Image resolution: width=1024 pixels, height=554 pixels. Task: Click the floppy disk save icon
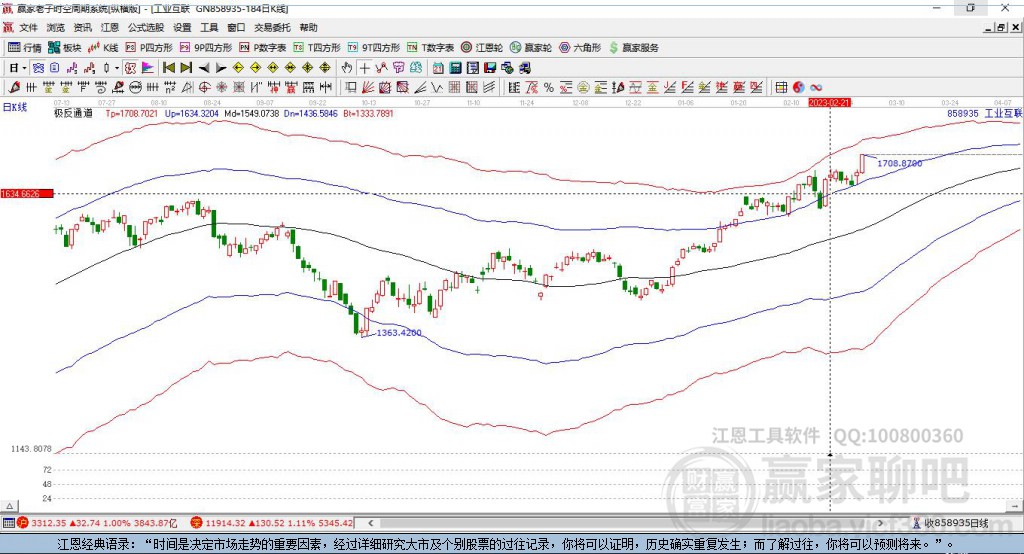pyautogui.click(x=490, y=68)
